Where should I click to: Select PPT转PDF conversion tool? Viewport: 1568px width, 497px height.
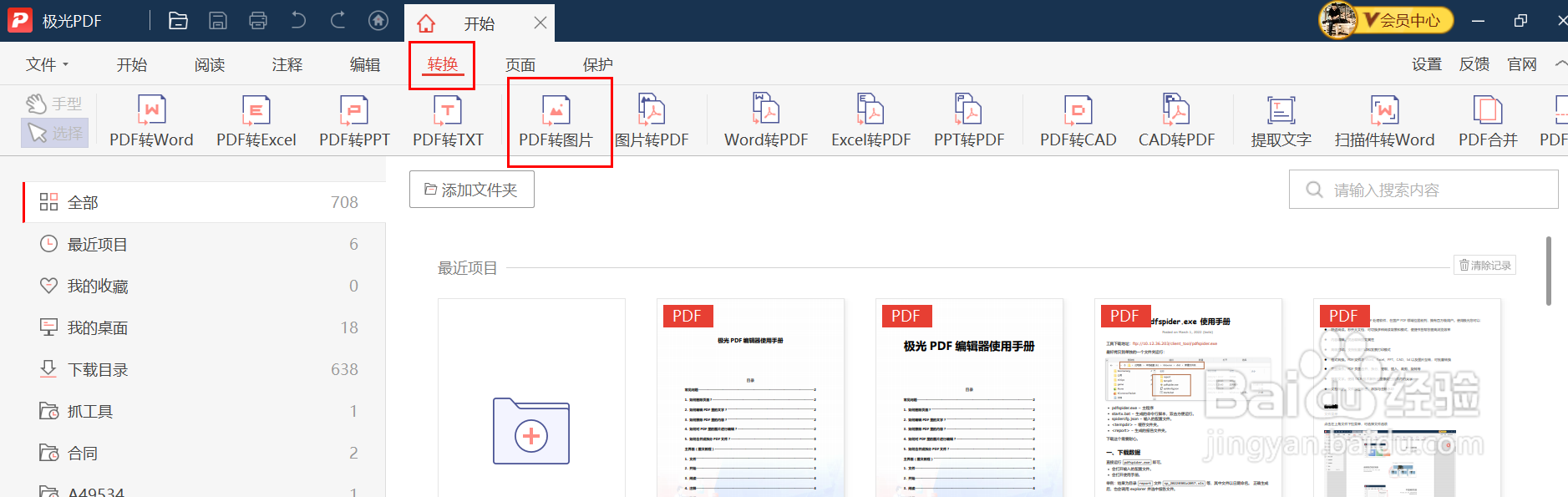tap(969, 122)
